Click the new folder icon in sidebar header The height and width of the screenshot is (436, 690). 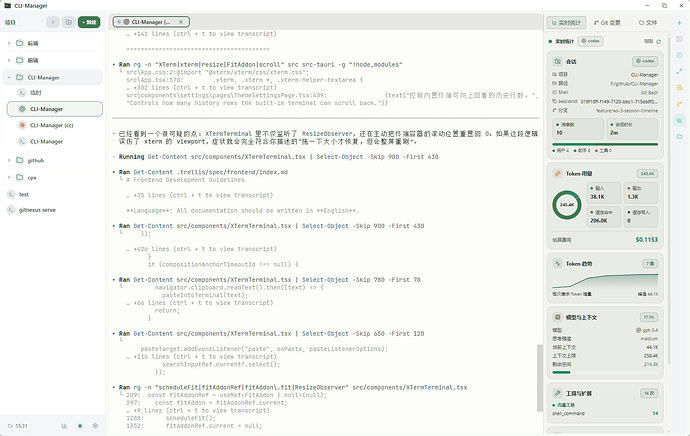coord(69,22)
